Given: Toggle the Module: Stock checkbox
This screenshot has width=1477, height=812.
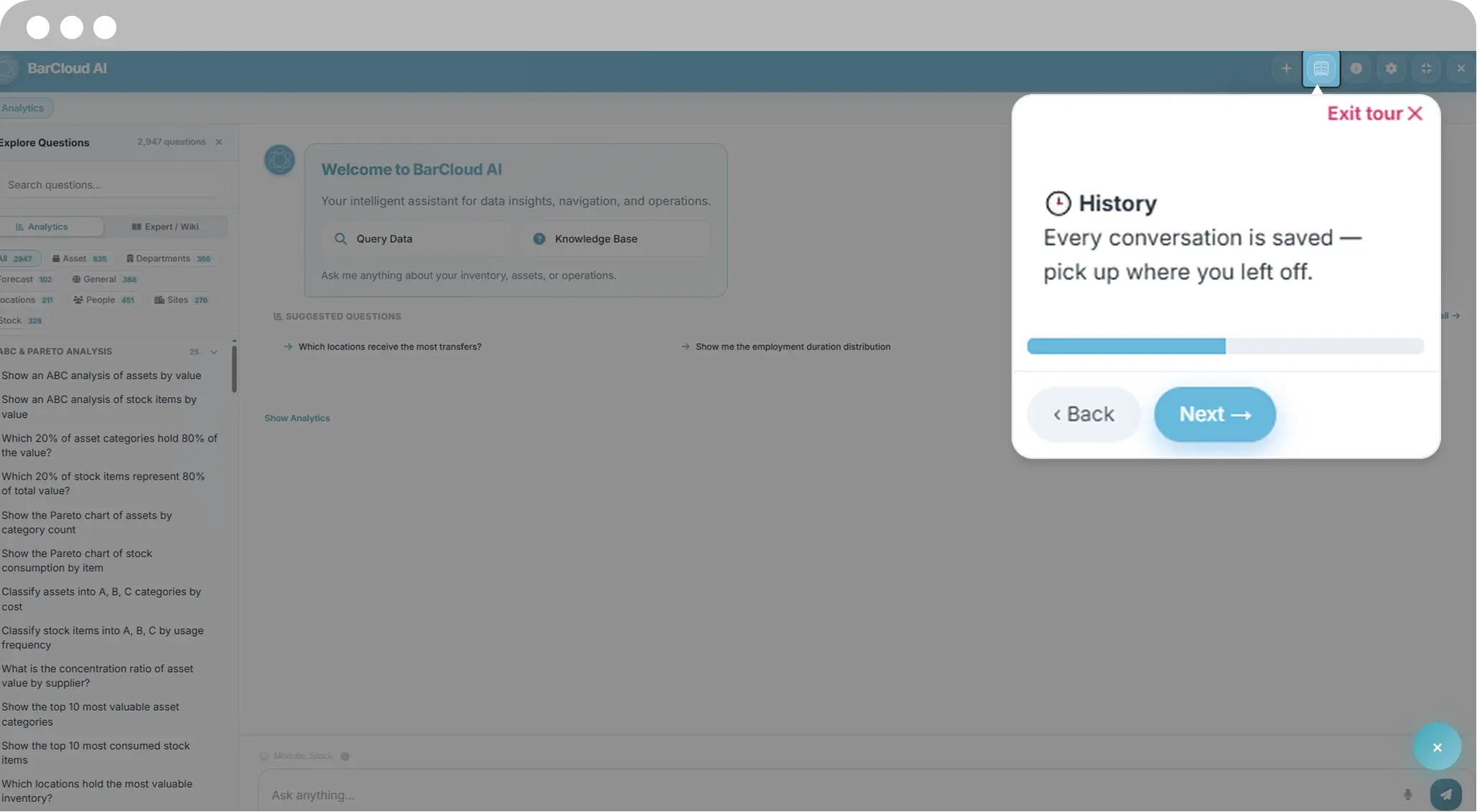Looking at the screenshot, I should (264, 757).
